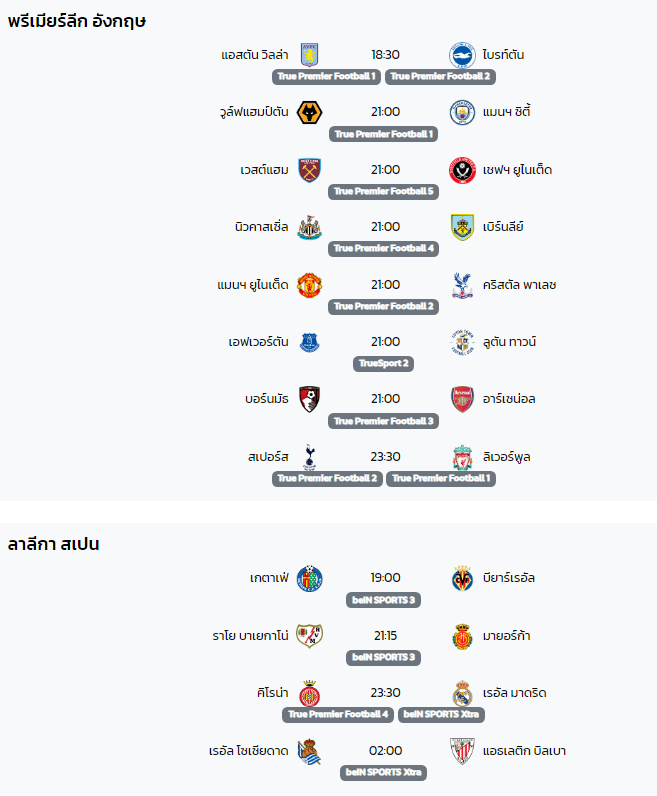This screenshot has height=796, width=657.
Task: Click the Arsenal club crest
Action: [462, 399]
